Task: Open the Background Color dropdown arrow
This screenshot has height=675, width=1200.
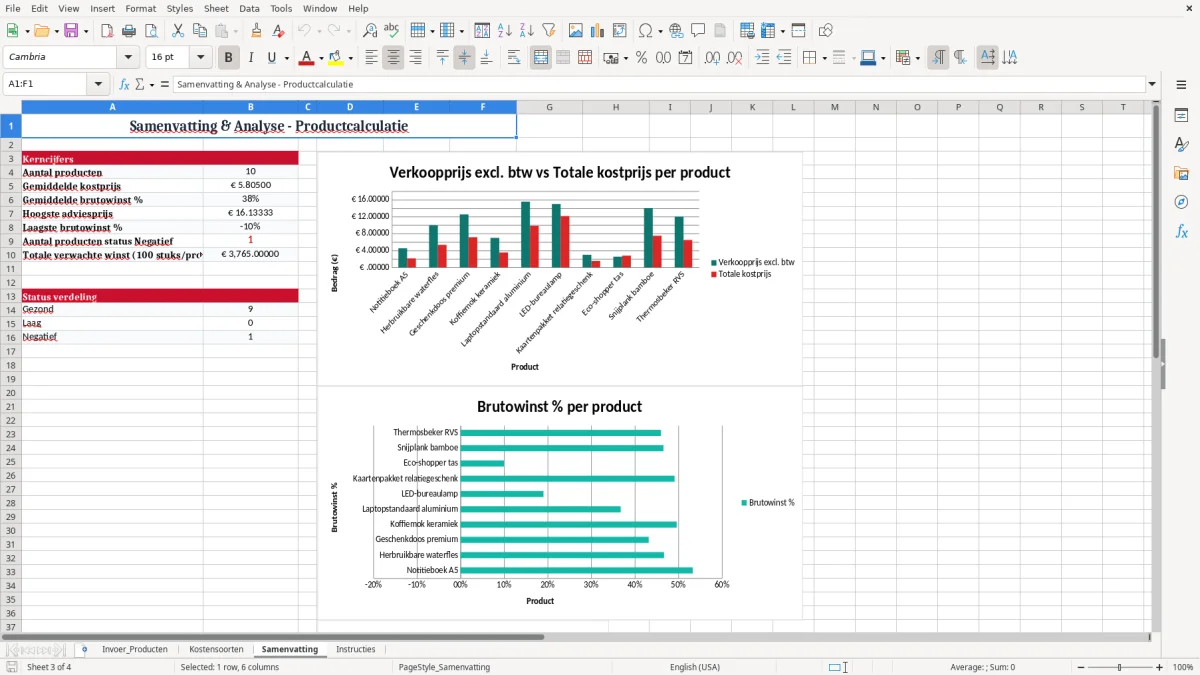Action: pos(350,58)
